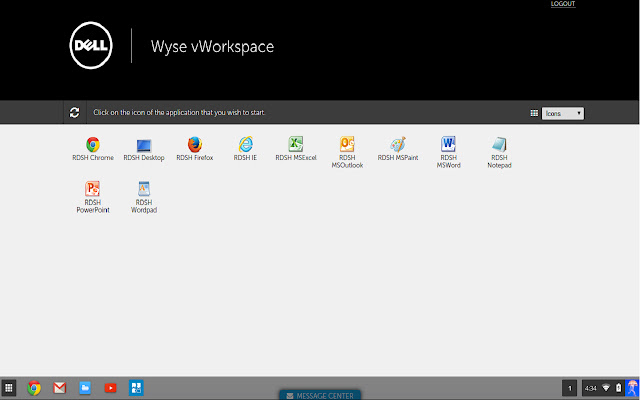Open the Icons view mode dropdown
Screen dimensions: 640x400
[x=562, y=113]
